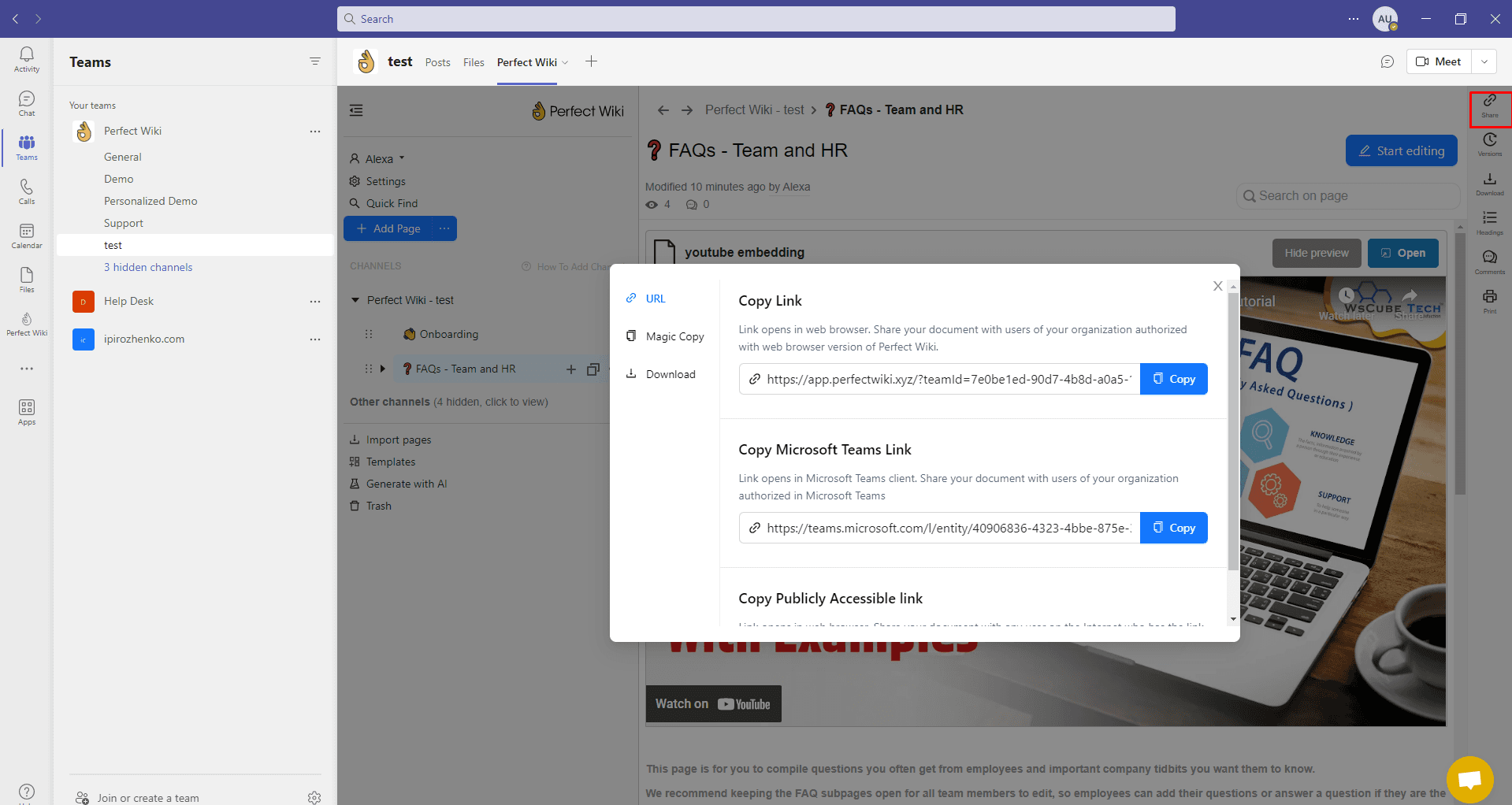
Task: Open Generate with AI
Action: 399,484
